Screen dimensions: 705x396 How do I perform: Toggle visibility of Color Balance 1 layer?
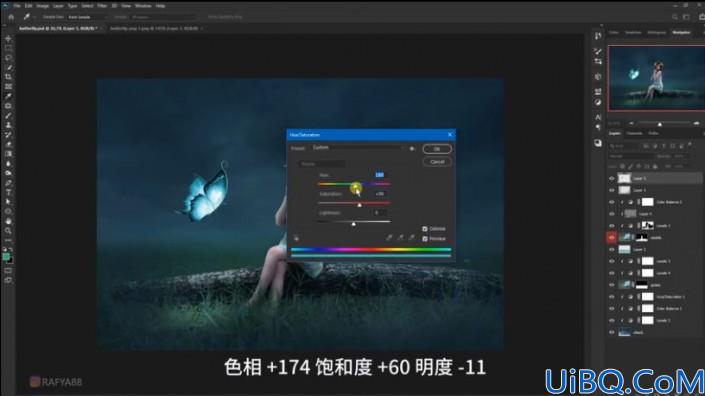click(x=611, y=309)
